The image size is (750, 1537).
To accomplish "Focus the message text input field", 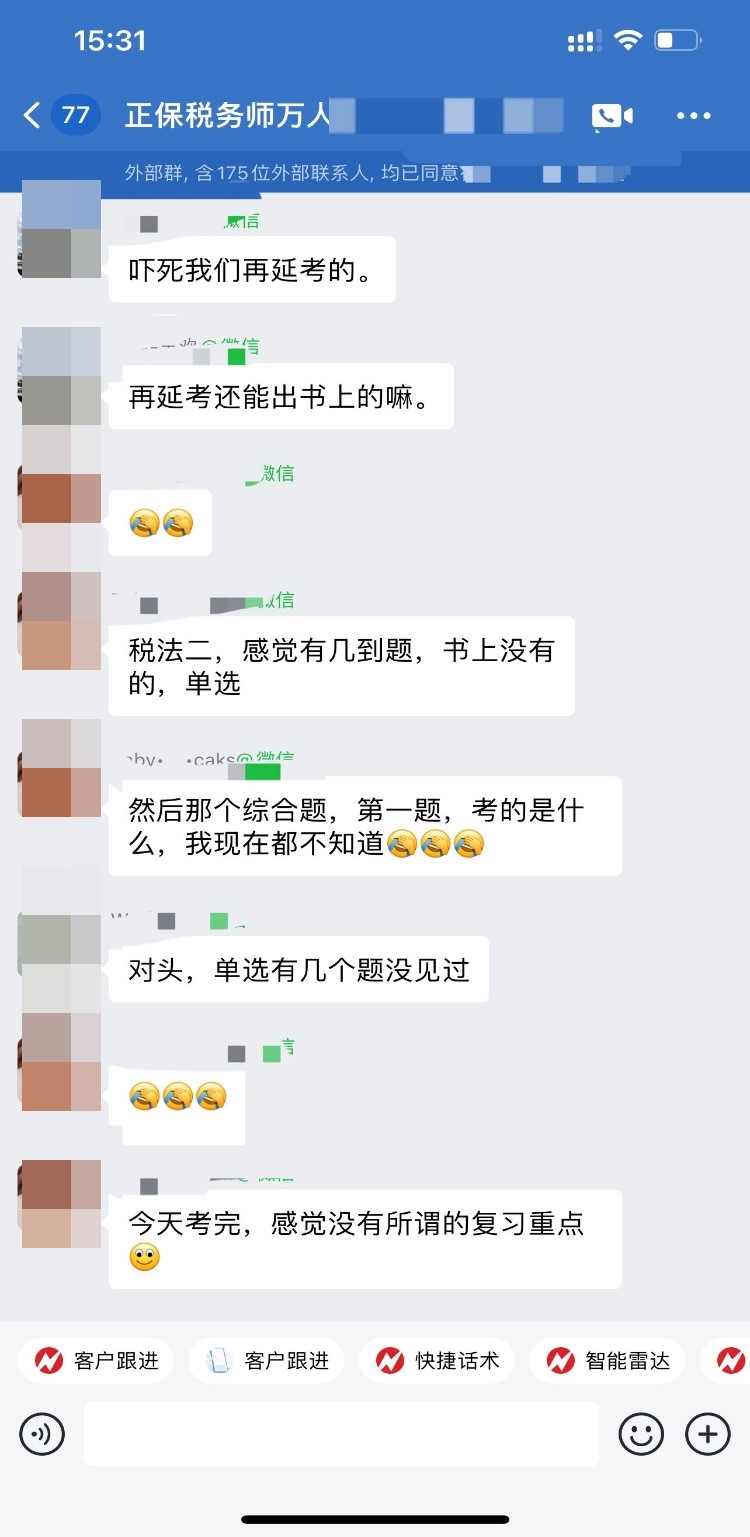I will (341, 1434).
